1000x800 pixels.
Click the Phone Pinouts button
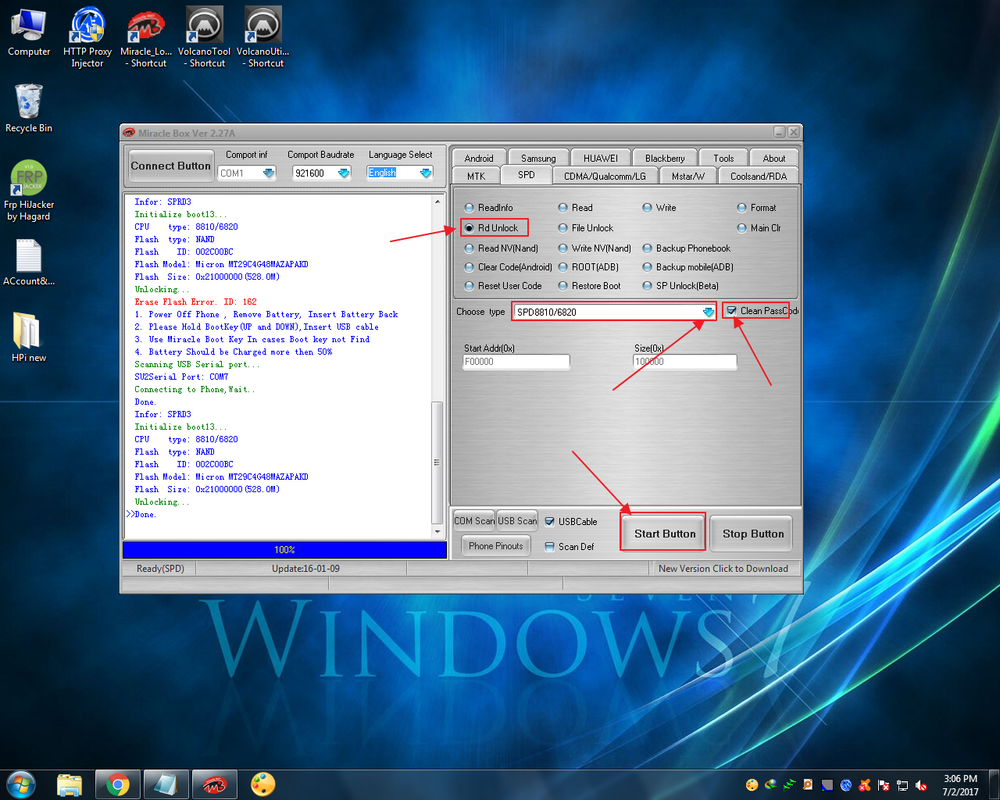[496, 546]
